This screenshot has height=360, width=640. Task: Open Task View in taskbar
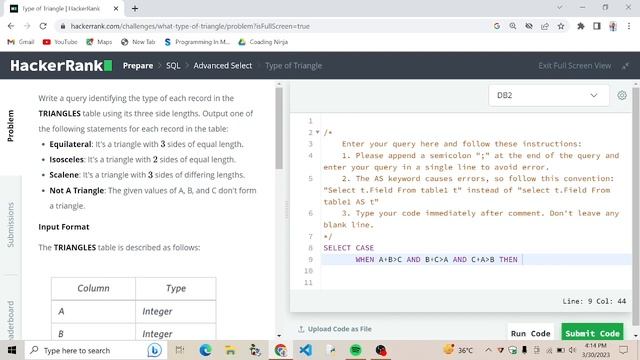point(180,350)
